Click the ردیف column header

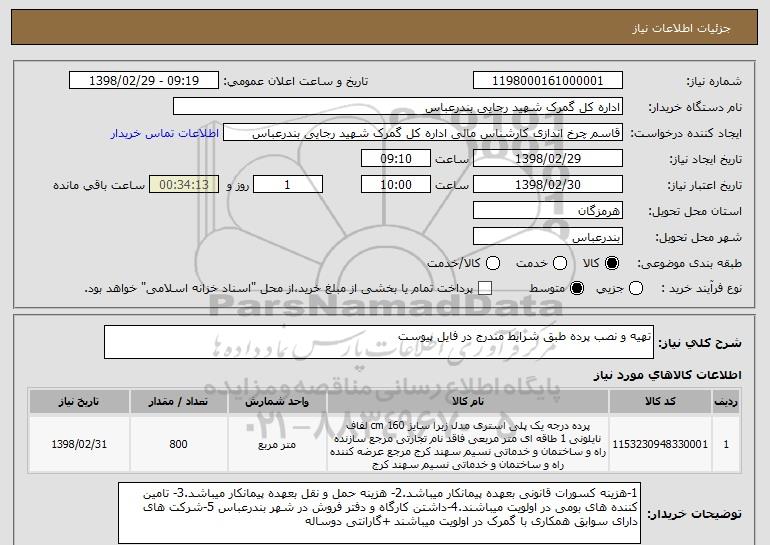click(x=726, y=402)
